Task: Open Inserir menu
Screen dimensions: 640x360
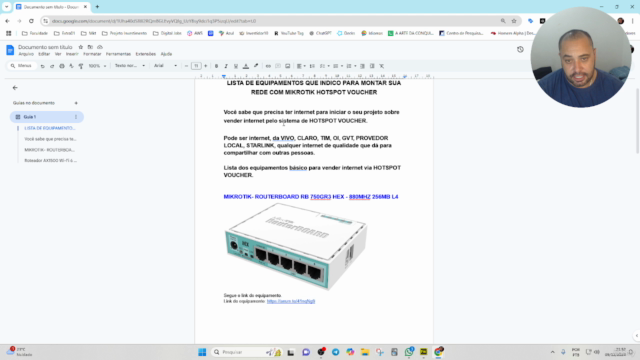Action: [x=72, y=54]
